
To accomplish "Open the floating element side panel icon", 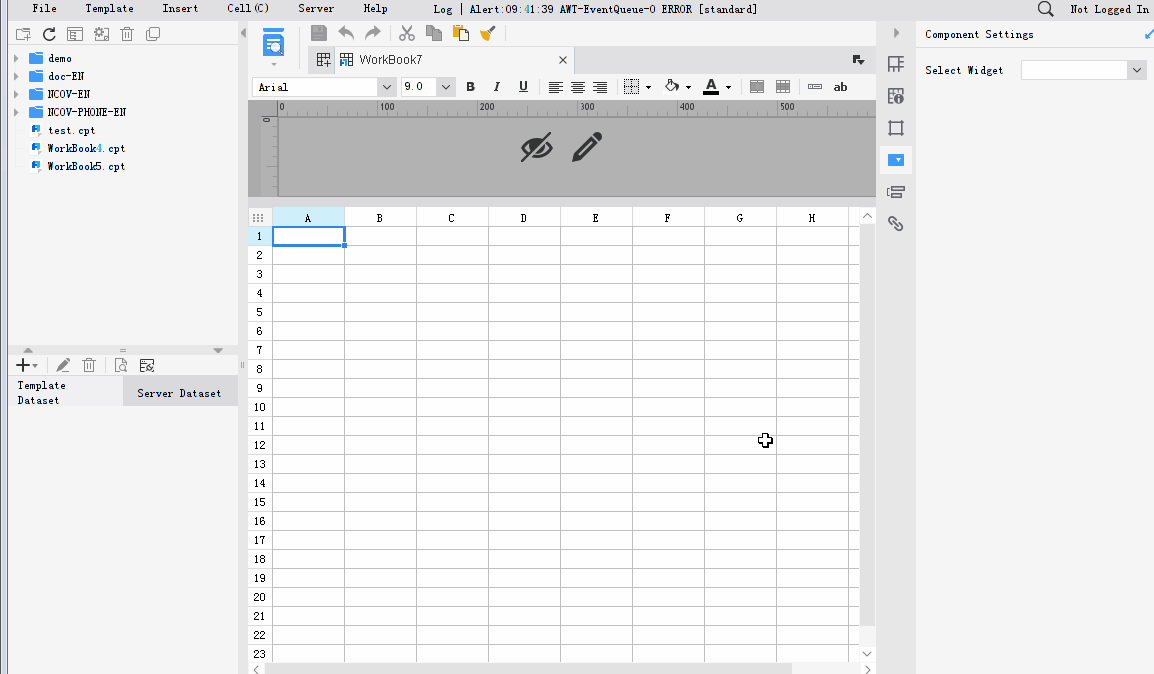I will (x=896, y=128).
